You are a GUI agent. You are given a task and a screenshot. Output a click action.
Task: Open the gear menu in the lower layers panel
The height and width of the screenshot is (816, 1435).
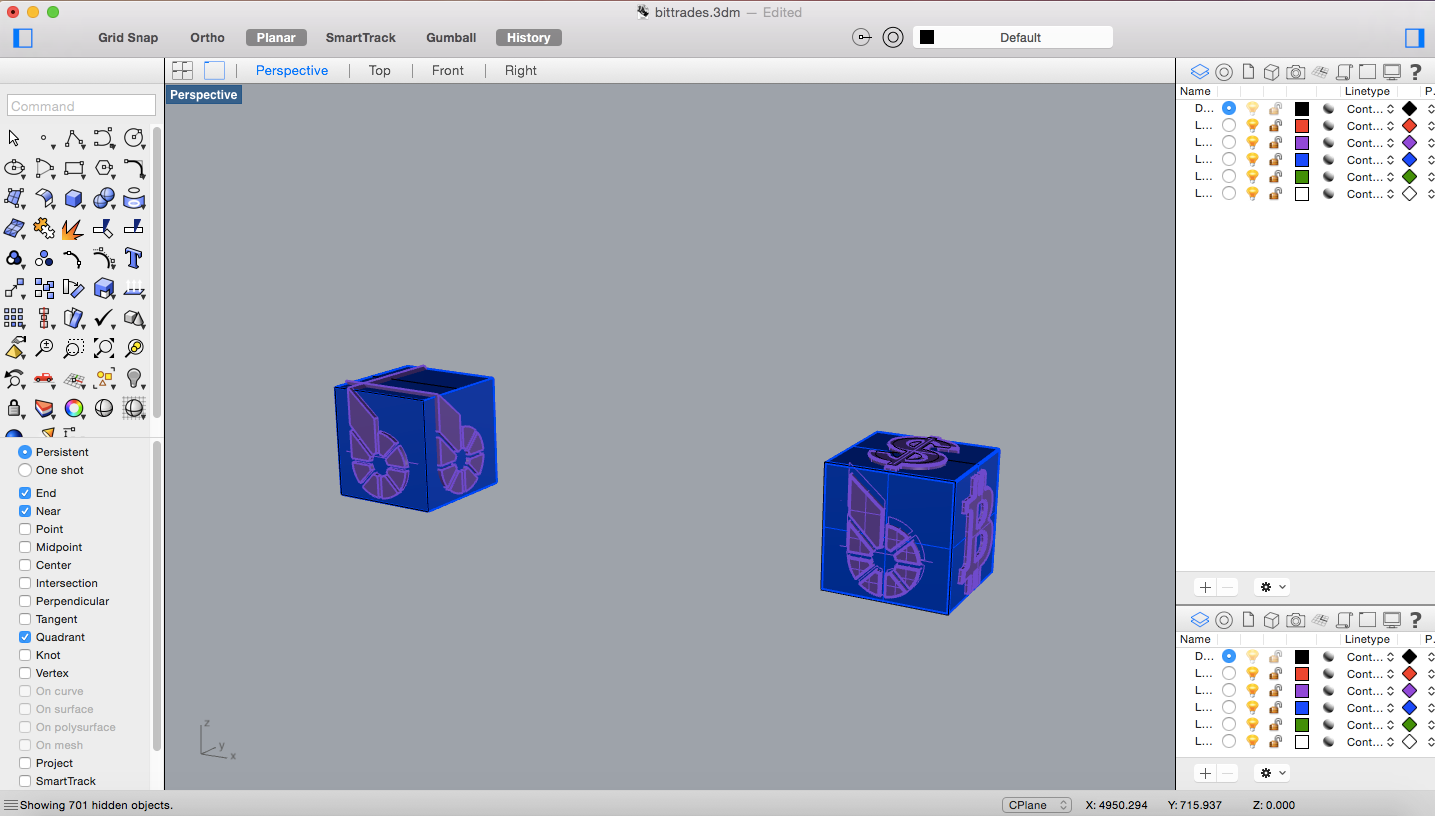pos(1271,774)
